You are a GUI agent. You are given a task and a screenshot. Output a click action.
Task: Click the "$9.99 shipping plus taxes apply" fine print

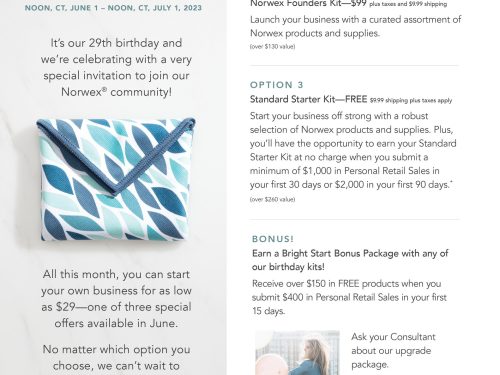tap(411, 100)
